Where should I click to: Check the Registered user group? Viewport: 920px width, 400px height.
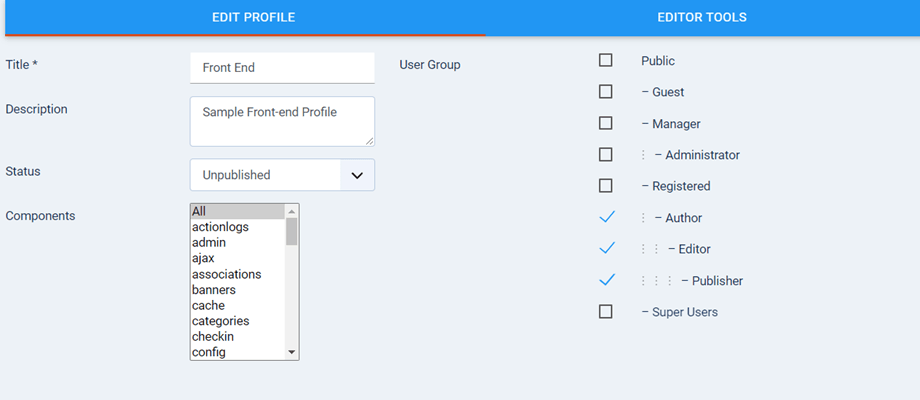pyautogui.click(x=606, y=186)
